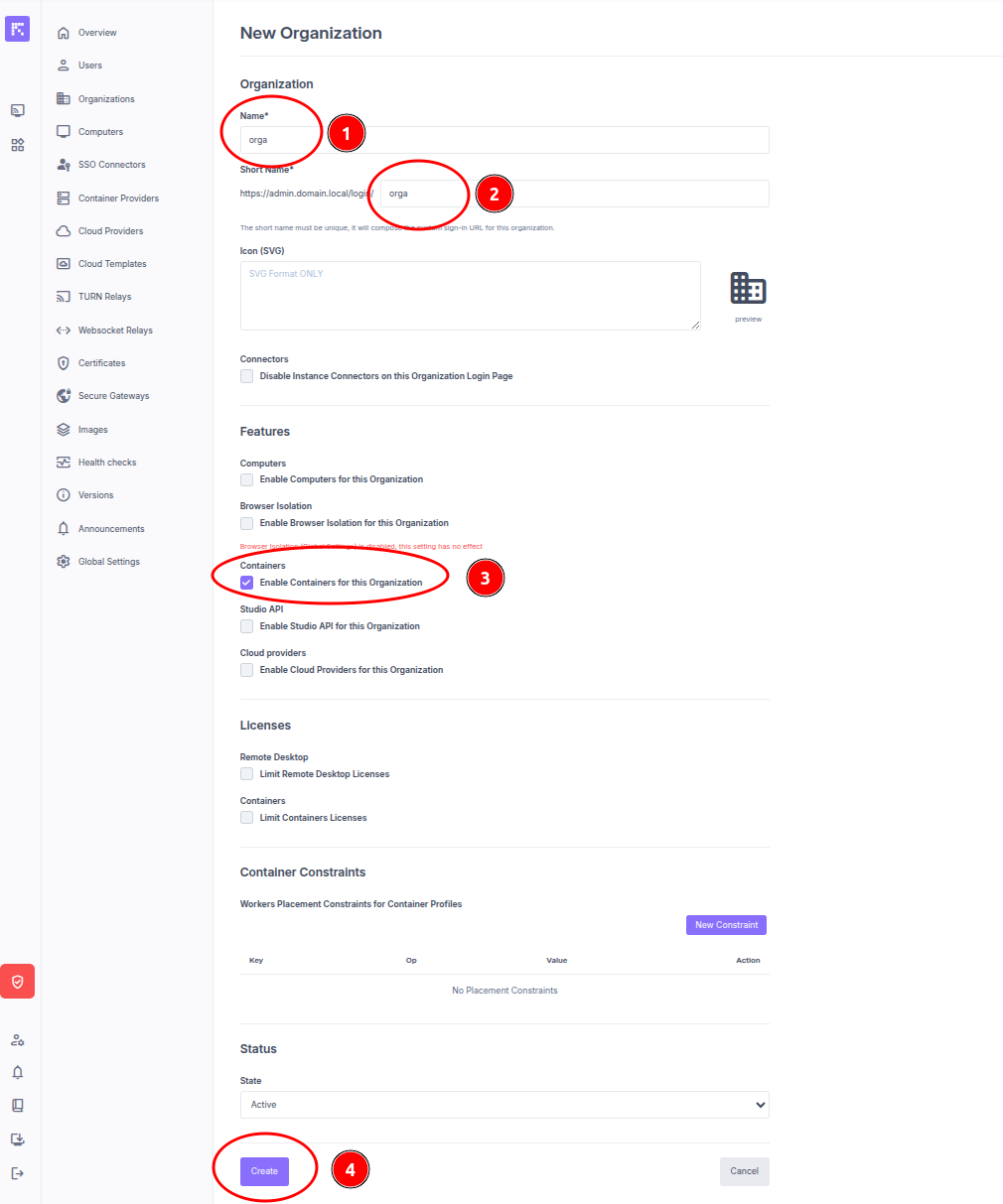Image resolution: width=1003 pixels, height=1204 pixels.
Task: Open Announcements in the sidebar menu
Action: tap(111, 529)
